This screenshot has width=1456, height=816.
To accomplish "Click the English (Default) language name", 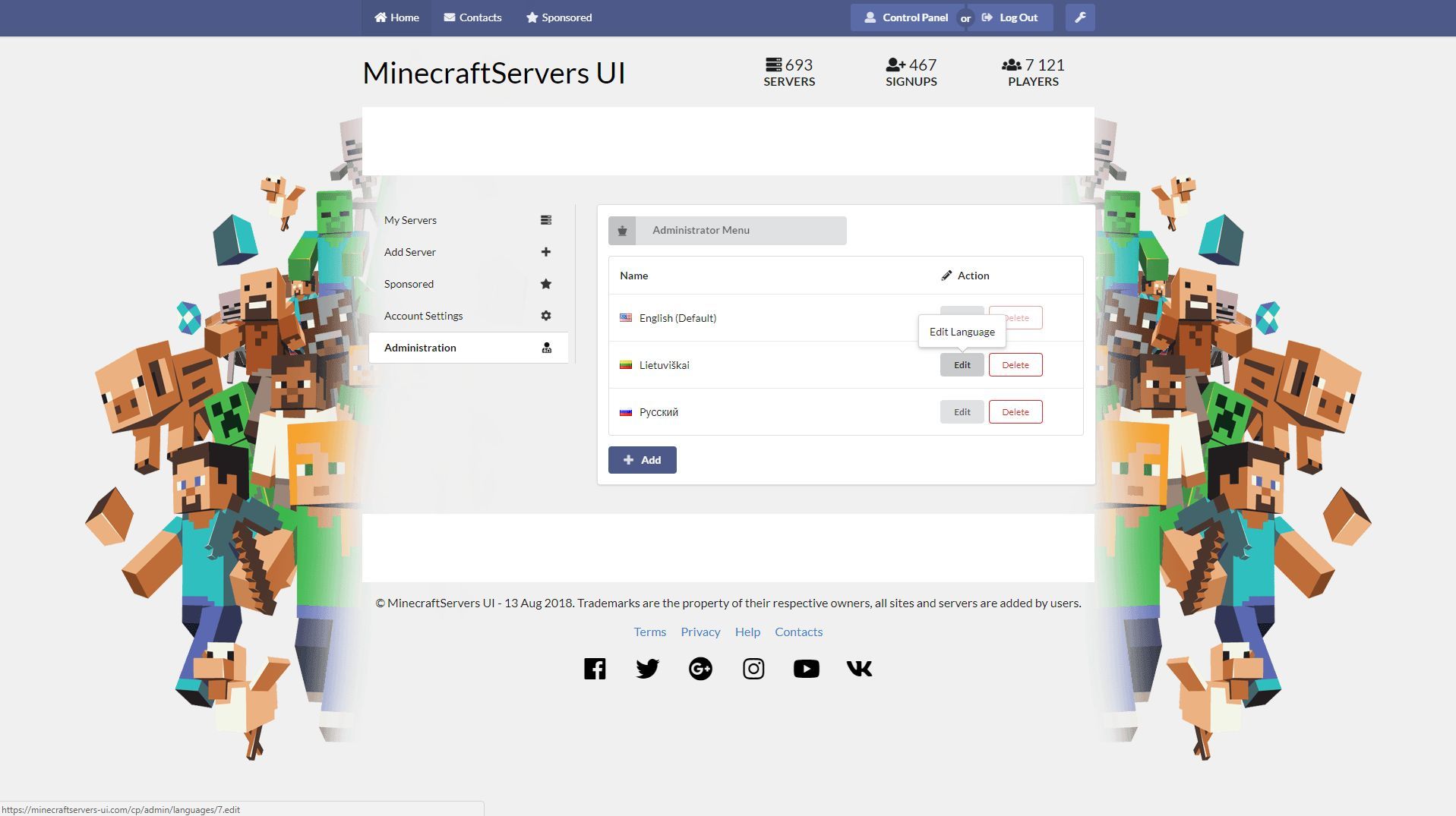I will point(677,318).
